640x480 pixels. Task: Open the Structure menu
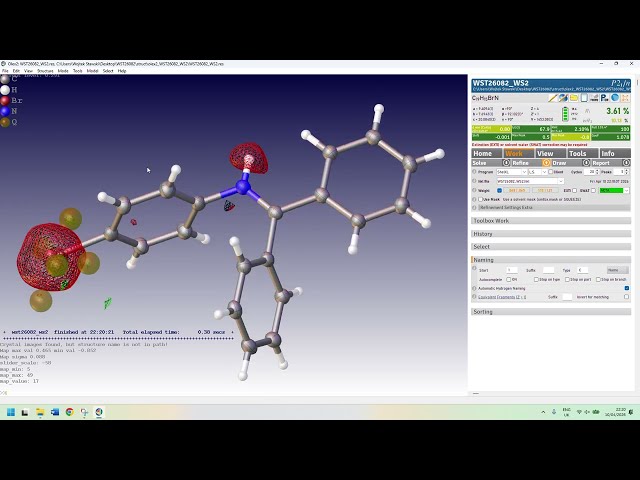[x=45, y=71]
